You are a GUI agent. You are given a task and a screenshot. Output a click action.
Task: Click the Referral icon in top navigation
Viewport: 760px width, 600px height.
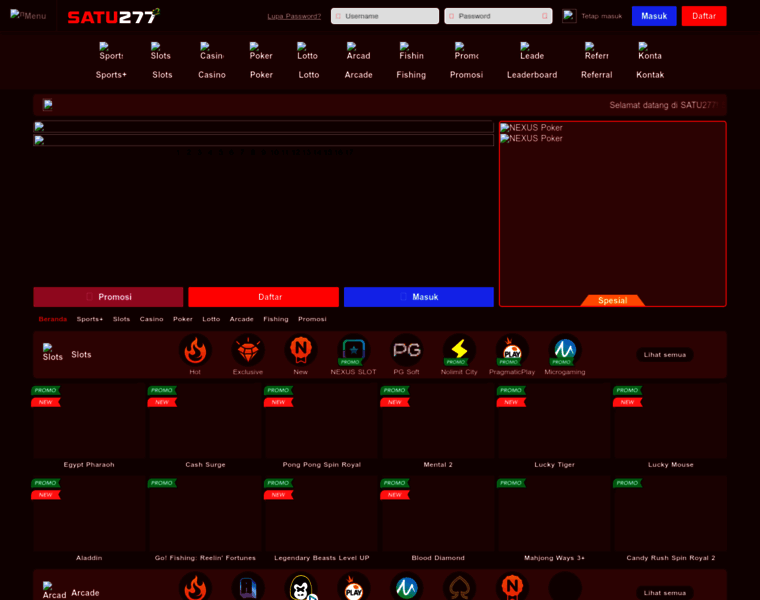(x=596, y=51)
